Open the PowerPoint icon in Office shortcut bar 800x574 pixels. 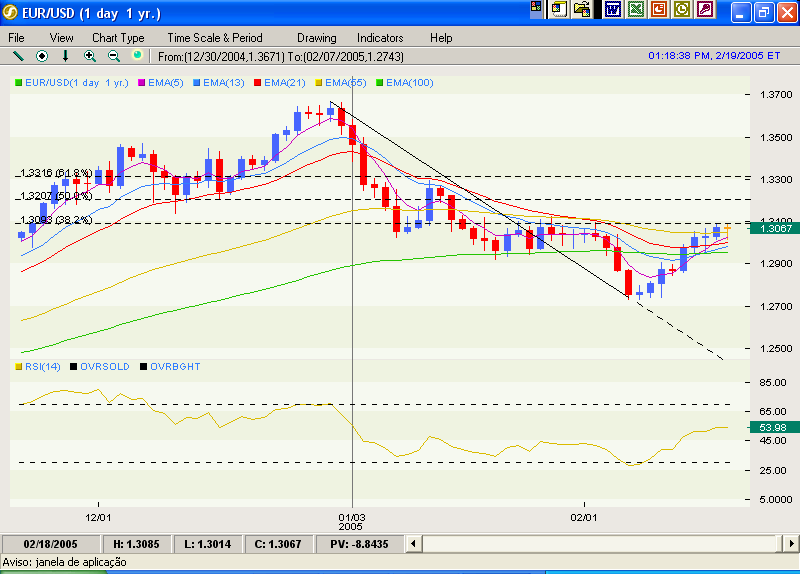coord(659,9)
